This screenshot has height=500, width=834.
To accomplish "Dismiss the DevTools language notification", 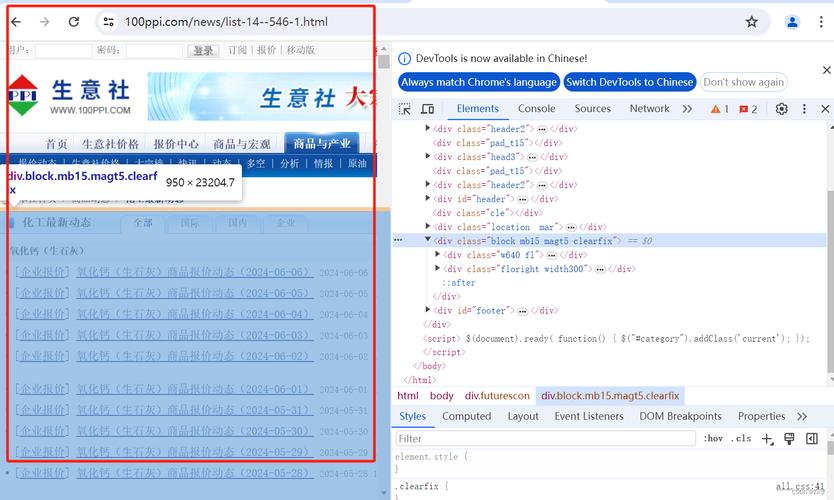I will 827,70.
